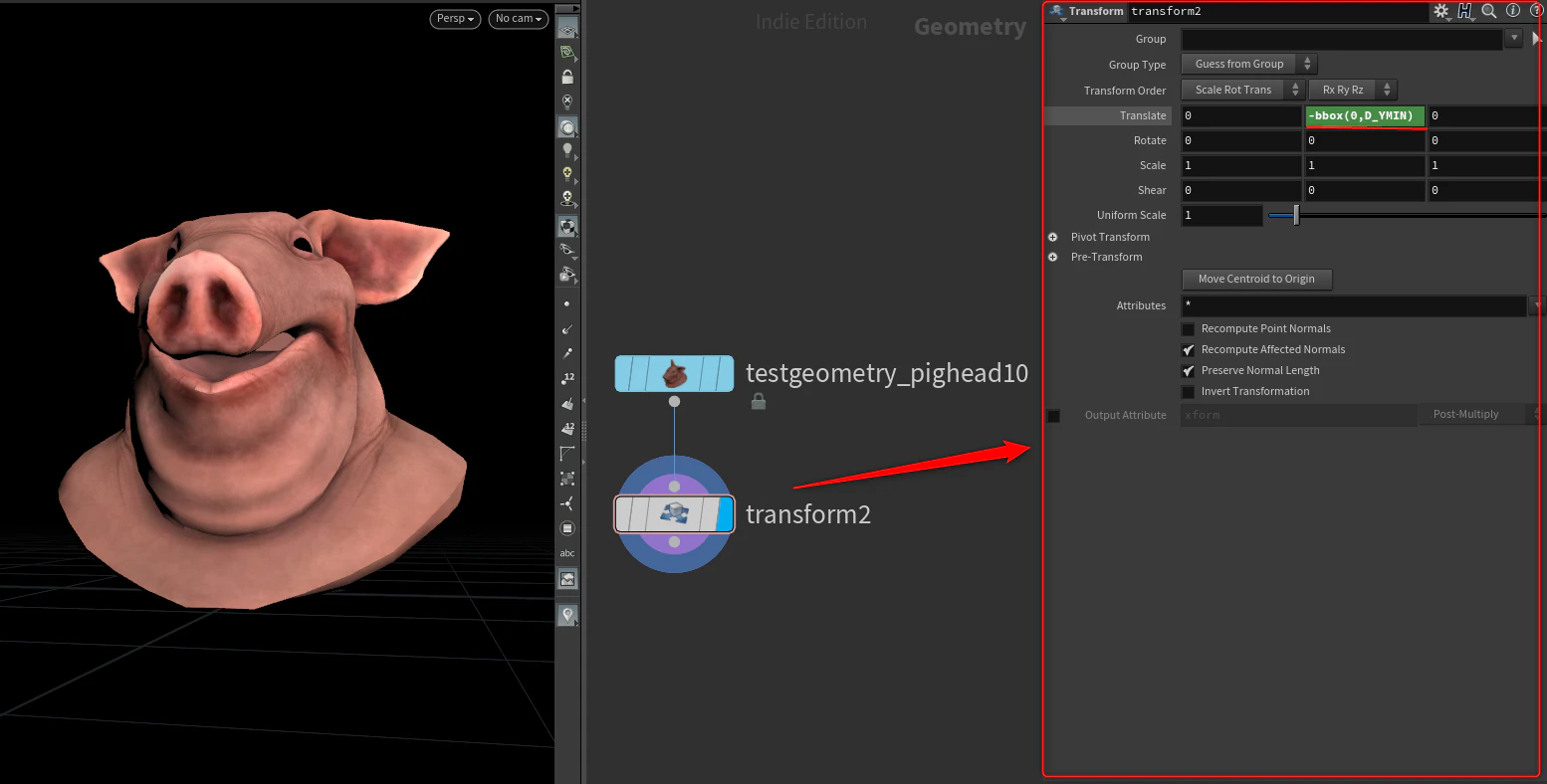
Task: Expand the Pivot Transform section
Action: point(1052,237)
